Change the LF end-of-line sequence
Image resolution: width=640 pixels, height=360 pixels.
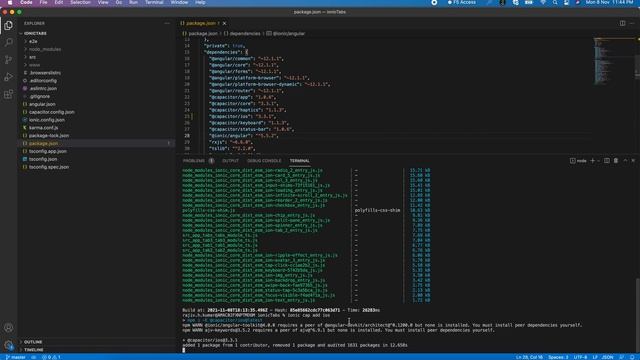point(595,357)
